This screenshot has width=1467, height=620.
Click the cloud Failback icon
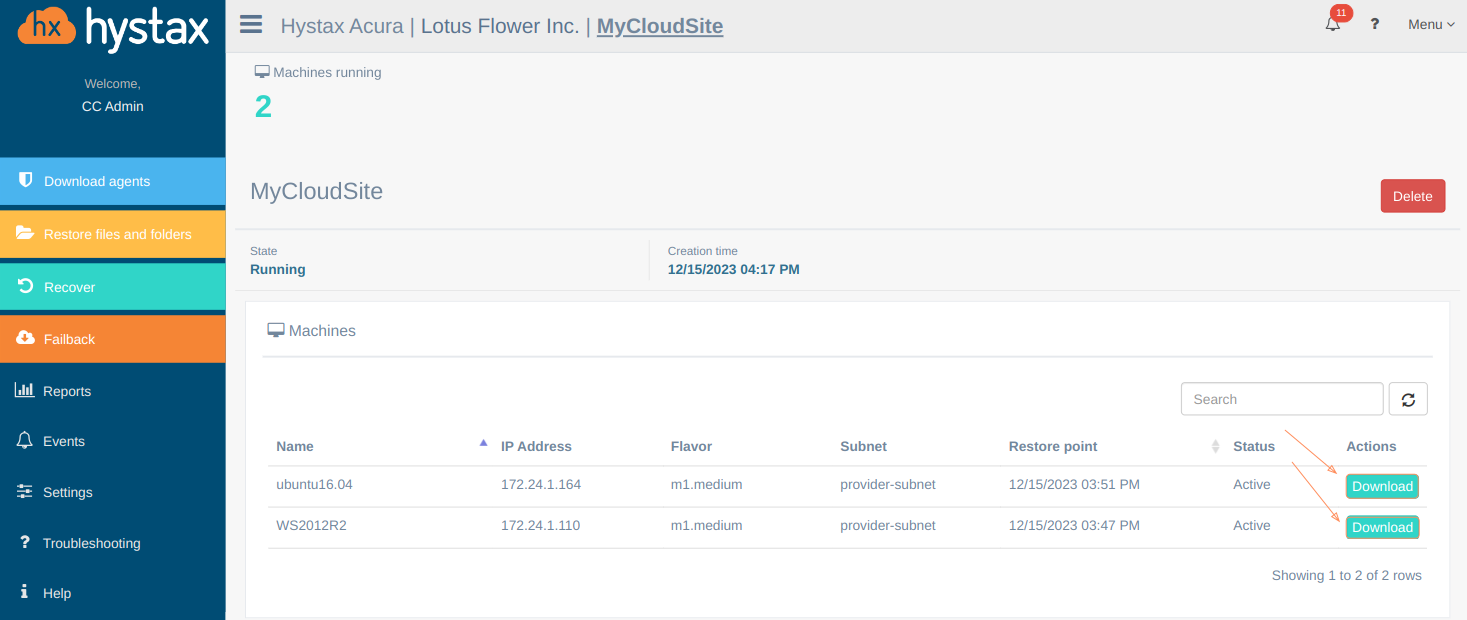pyautogui.click(x=25, y=338)
